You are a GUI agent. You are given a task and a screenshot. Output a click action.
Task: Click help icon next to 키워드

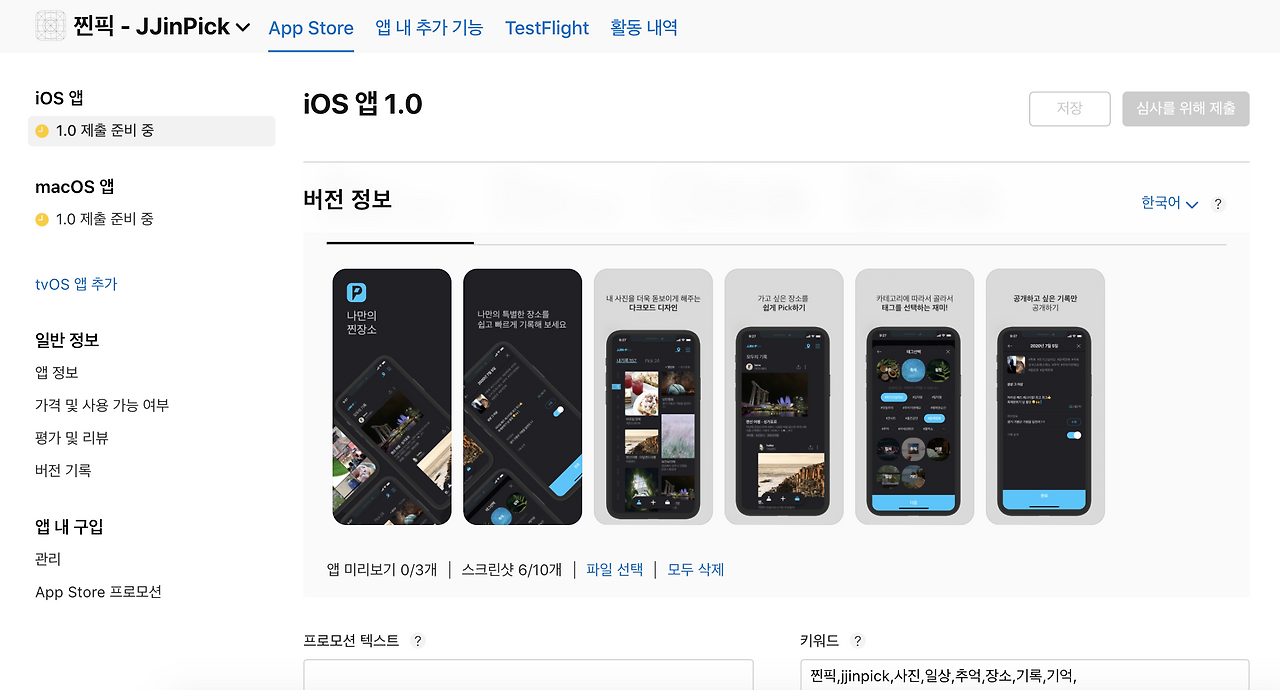pyautogui.click(x=857, y=641)
